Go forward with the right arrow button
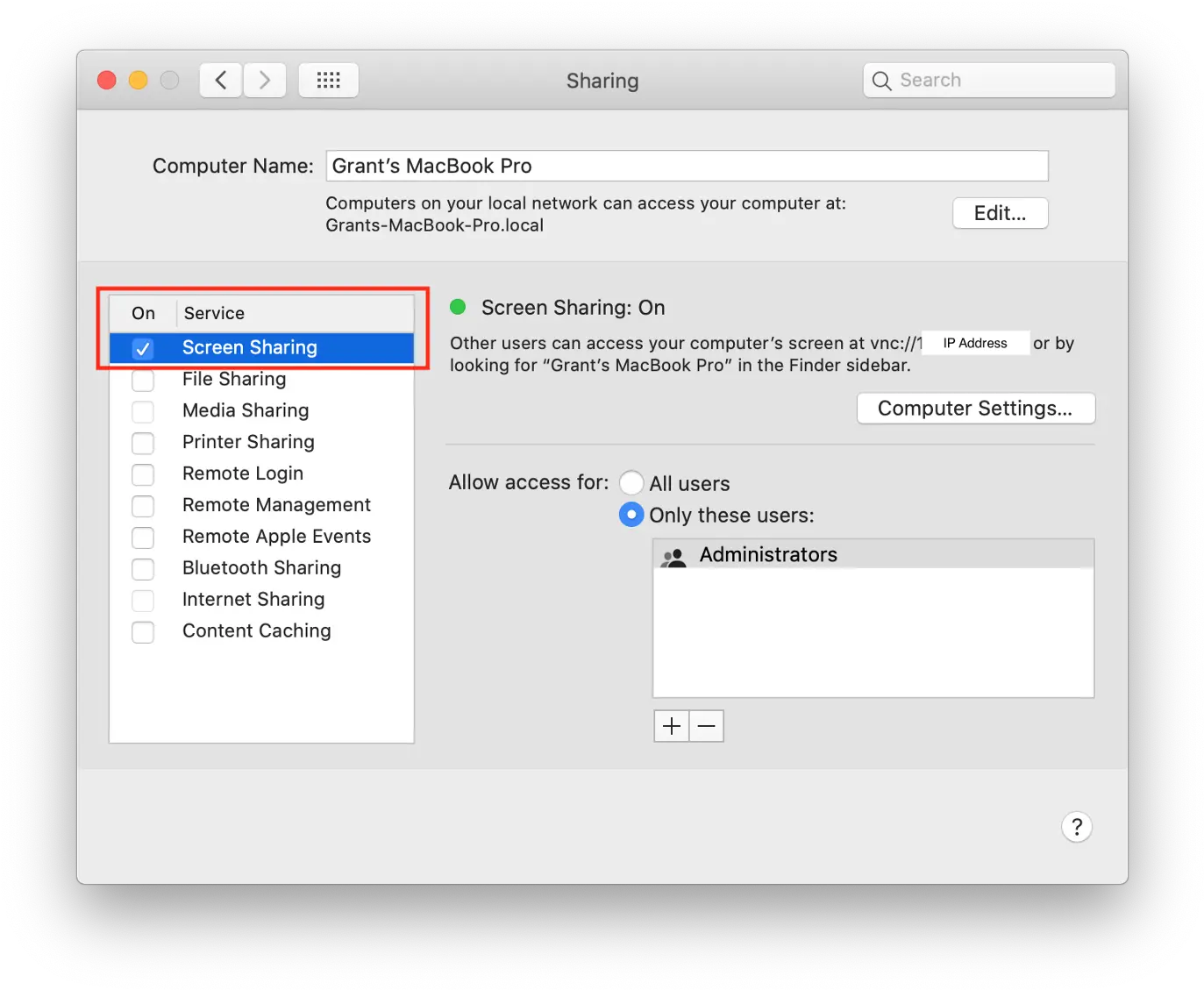 tap(265, 81)
